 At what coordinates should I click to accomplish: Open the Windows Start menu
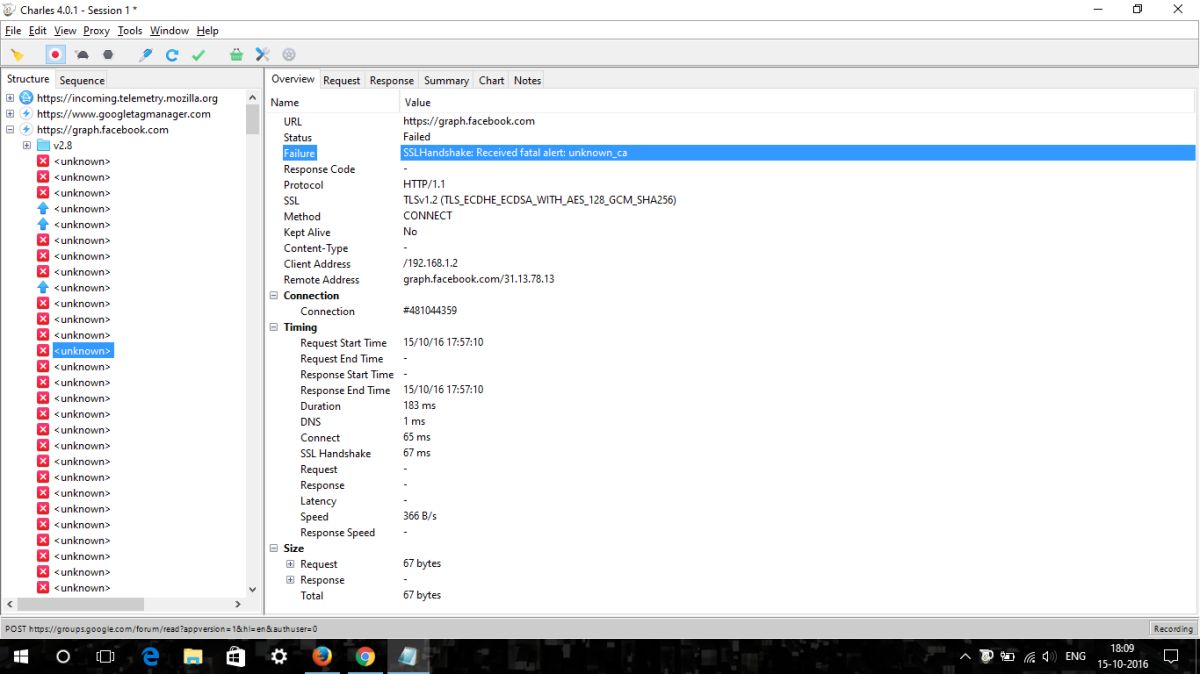coord(19,657)
